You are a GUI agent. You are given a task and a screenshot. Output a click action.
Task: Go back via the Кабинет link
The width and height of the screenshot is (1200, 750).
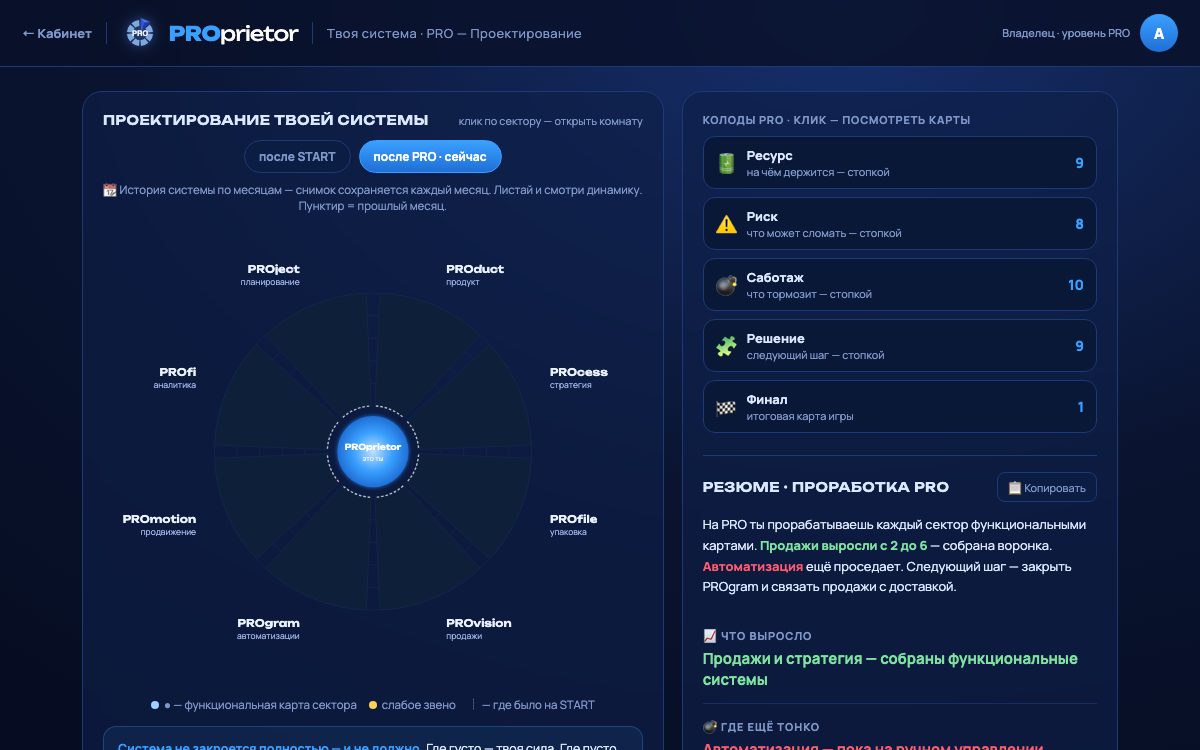pos(57,33)
